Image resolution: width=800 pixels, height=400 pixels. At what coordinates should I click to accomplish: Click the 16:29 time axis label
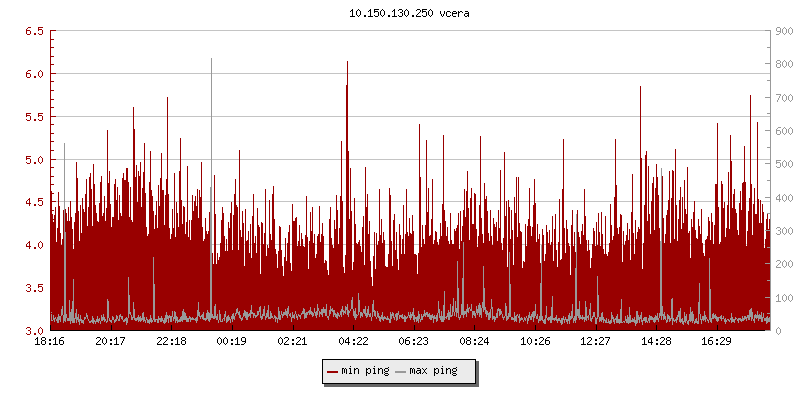point(717,342)
